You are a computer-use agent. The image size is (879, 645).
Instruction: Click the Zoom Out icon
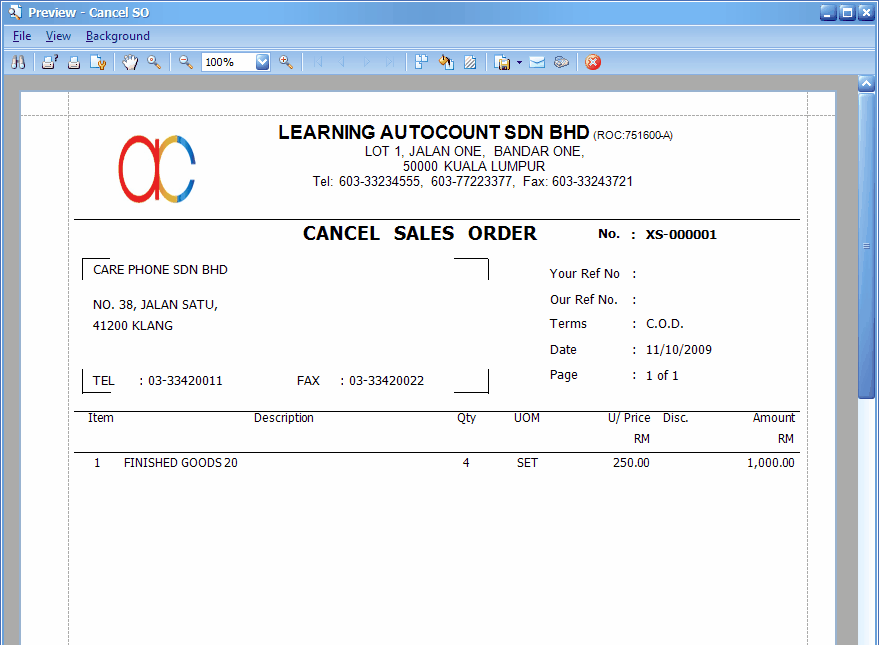point(186,62)
